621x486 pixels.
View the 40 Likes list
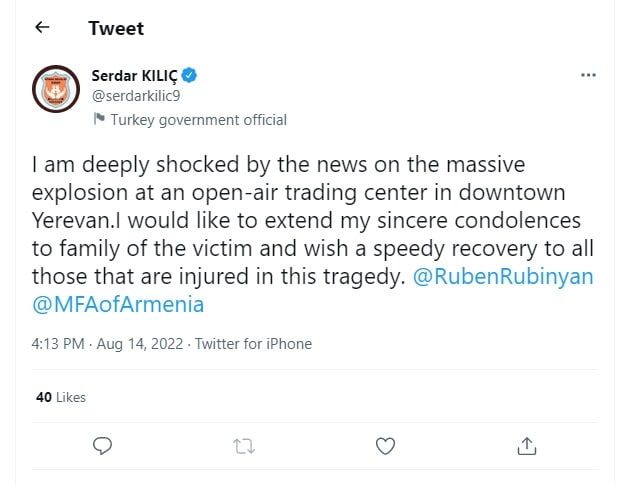61,397
